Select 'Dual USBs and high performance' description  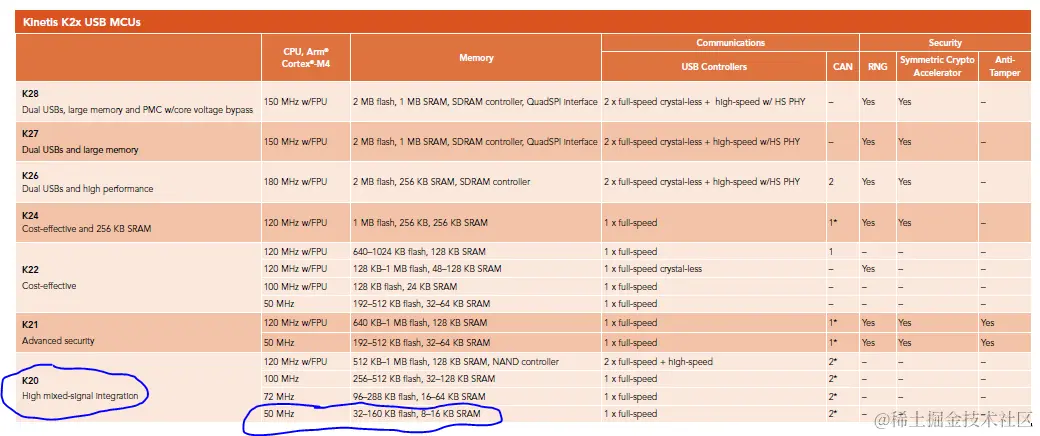point(88,188)
